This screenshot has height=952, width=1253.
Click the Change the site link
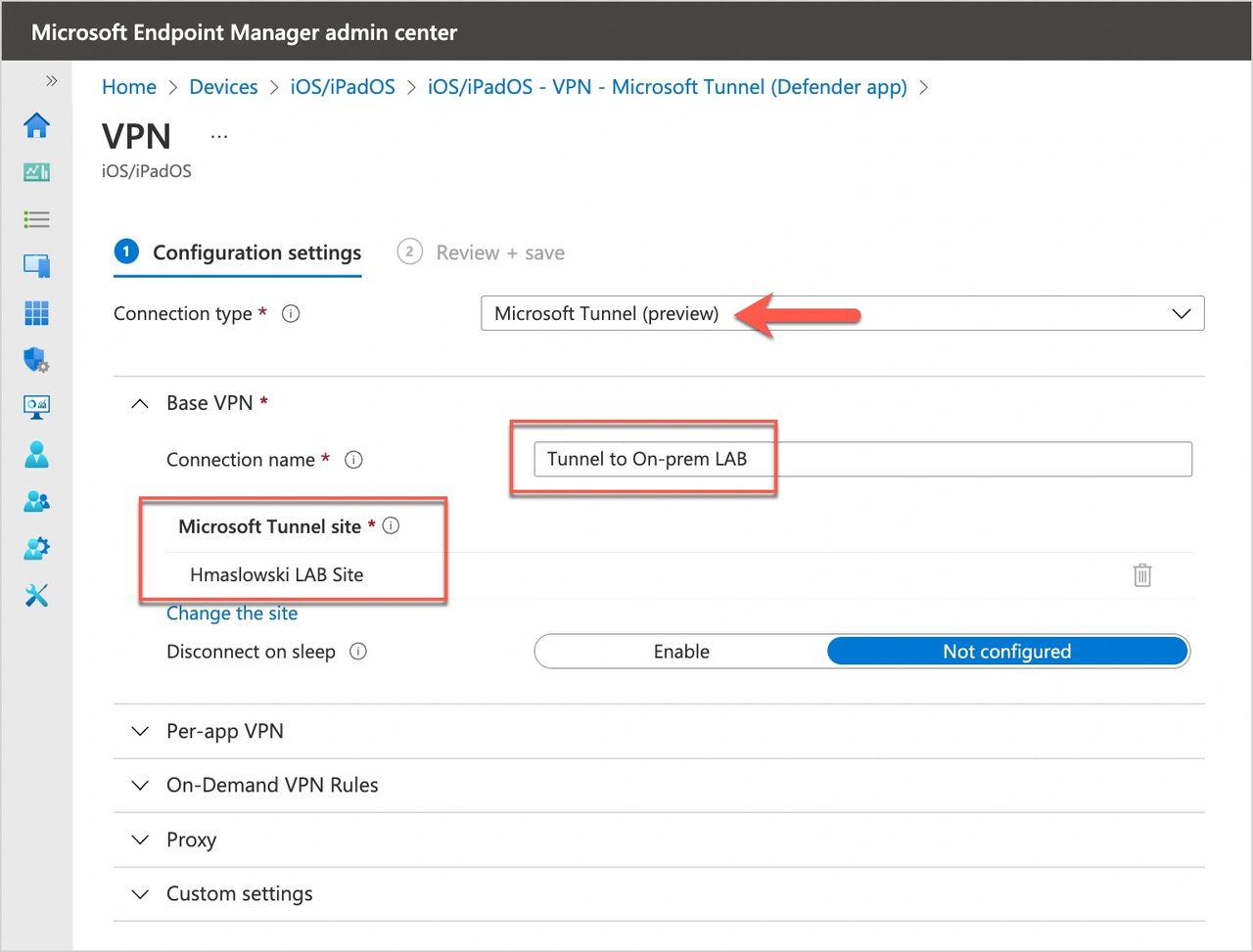232,613
